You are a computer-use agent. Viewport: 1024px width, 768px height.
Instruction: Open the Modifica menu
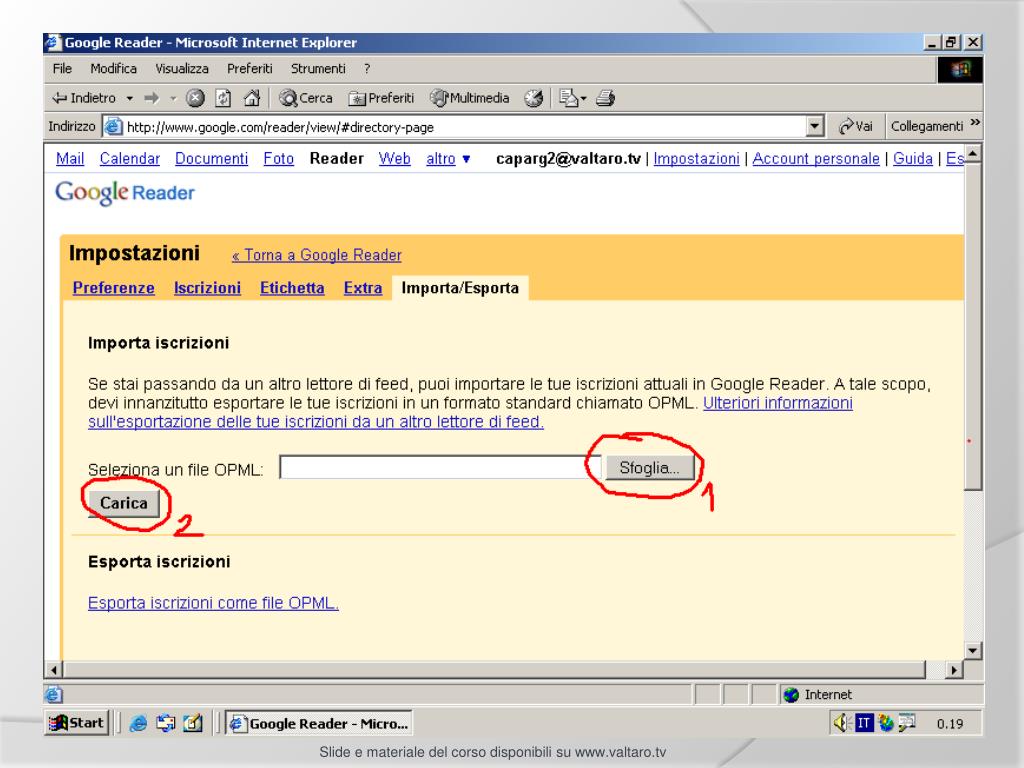114,69
